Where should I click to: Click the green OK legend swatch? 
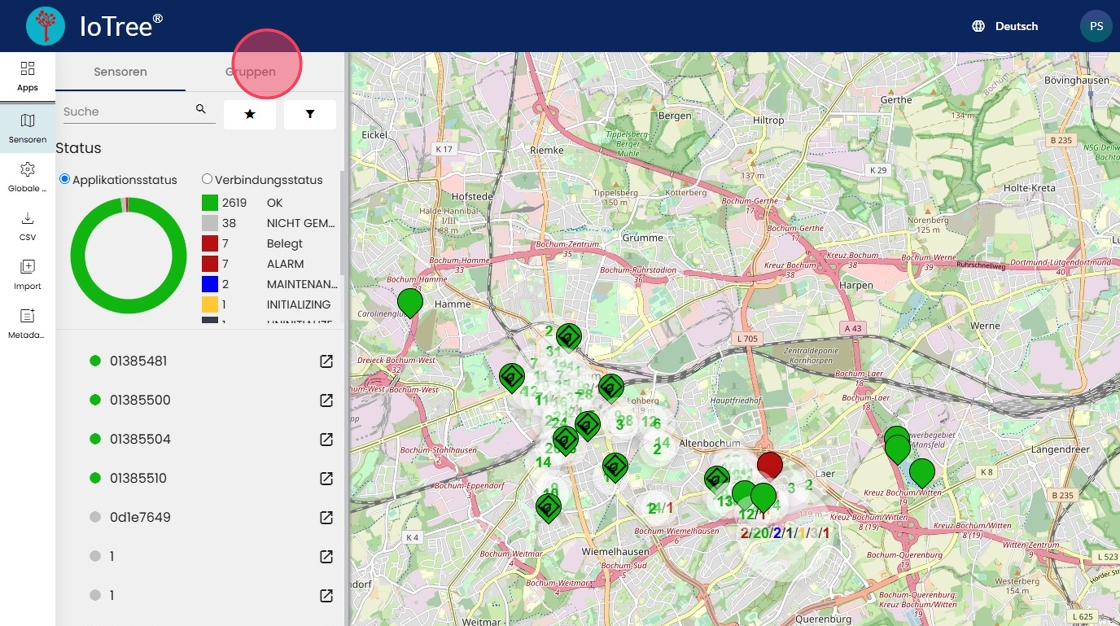click(x=210, y=203)
